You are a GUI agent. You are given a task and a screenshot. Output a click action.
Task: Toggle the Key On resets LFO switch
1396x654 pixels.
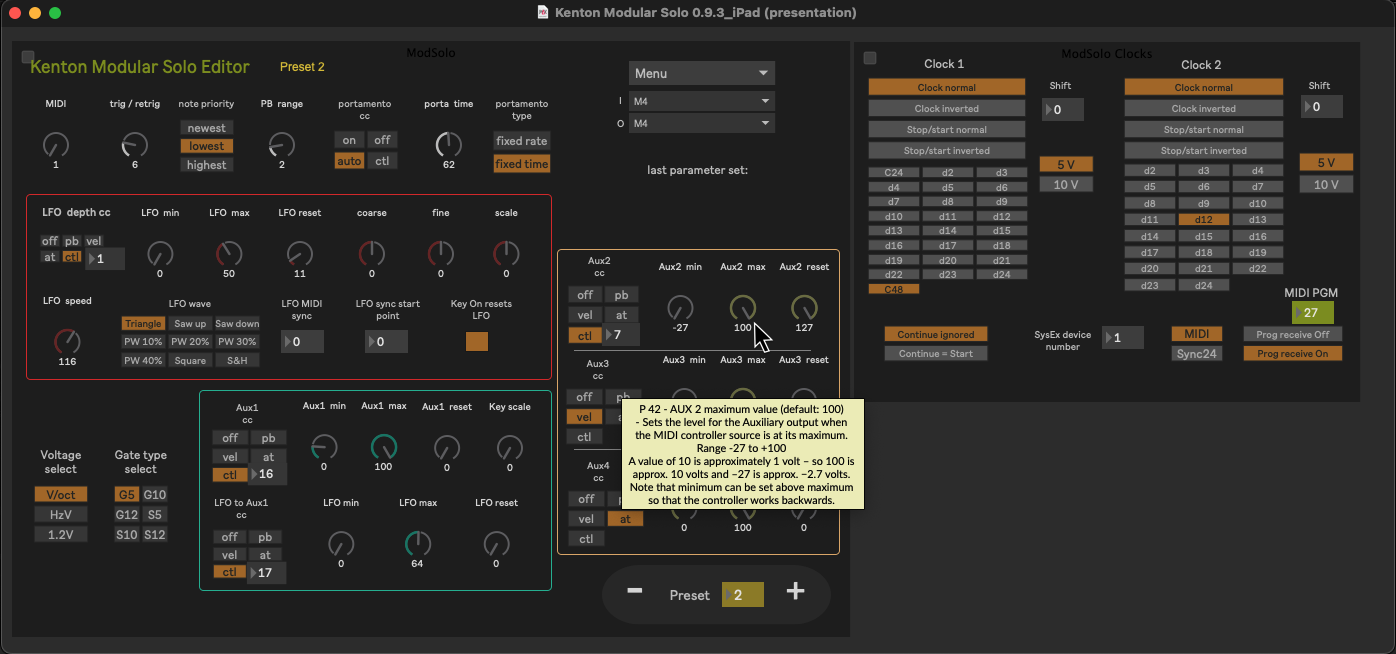click(477, 341)
